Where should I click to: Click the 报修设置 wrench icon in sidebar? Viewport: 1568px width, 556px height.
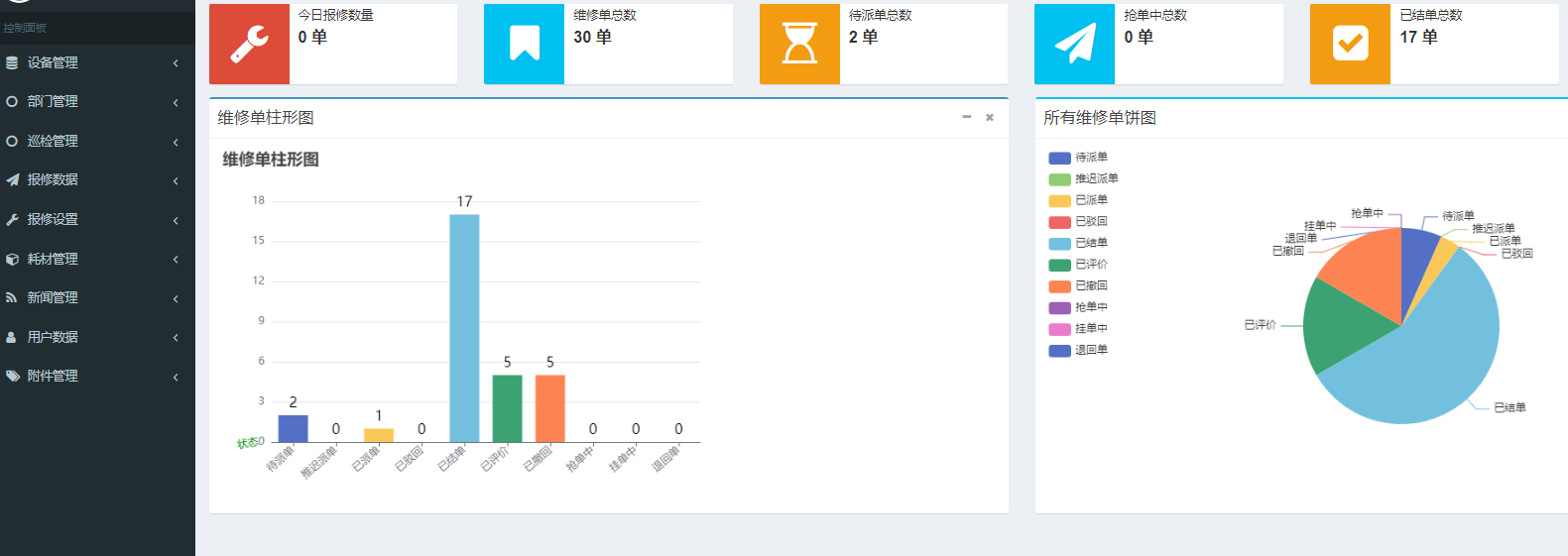click(x=12, y=219)
